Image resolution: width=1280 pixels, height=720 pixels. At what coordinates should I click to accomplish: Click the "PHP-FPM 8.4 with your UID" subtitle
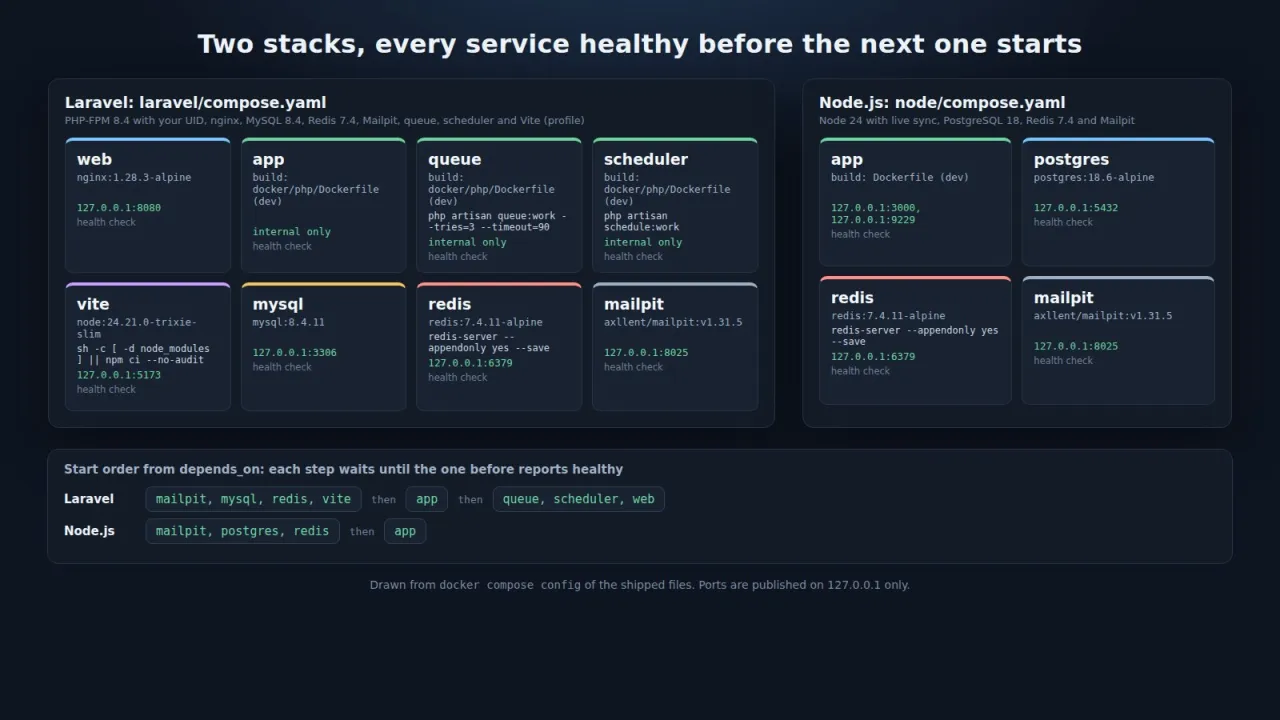coord(325,120)
